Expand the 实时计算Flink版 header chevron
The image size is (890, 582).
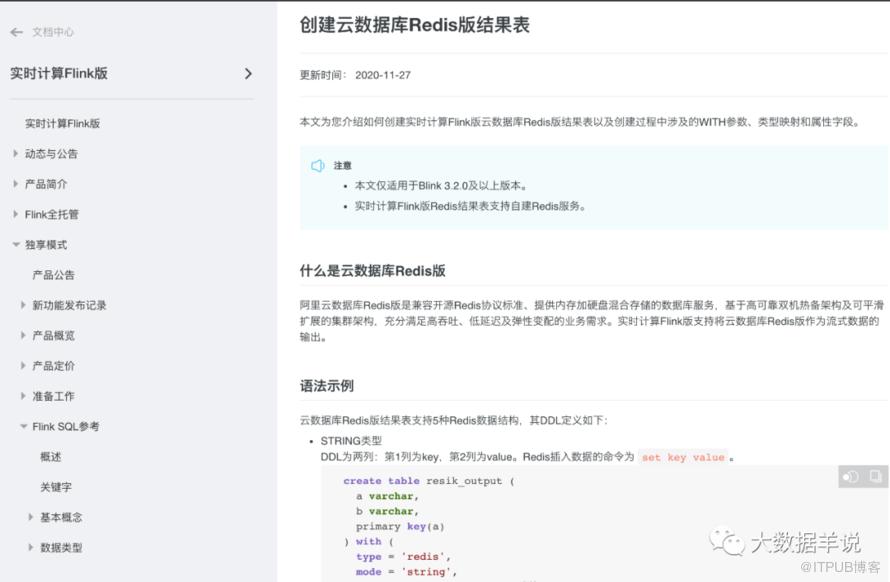[x=248, y=73]
